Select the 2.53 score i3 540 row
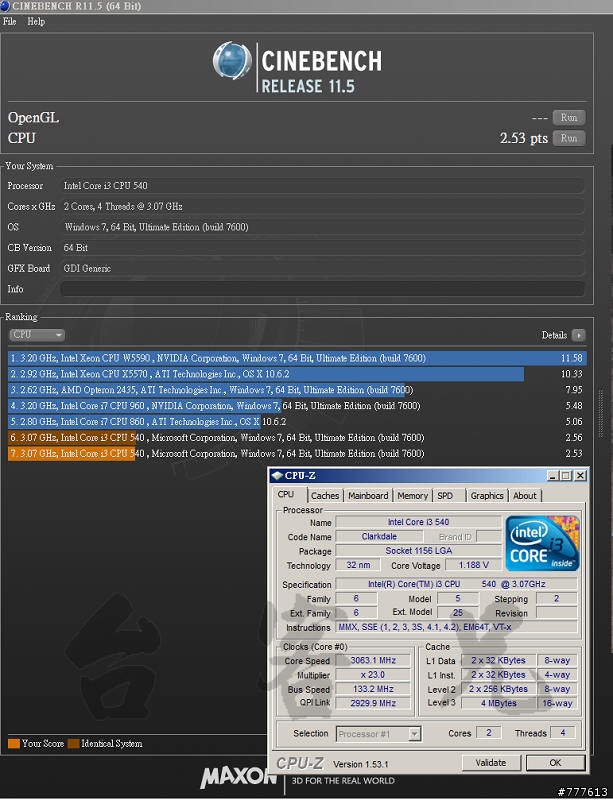This screenshot has height=800, width=613. coord(297,453)
